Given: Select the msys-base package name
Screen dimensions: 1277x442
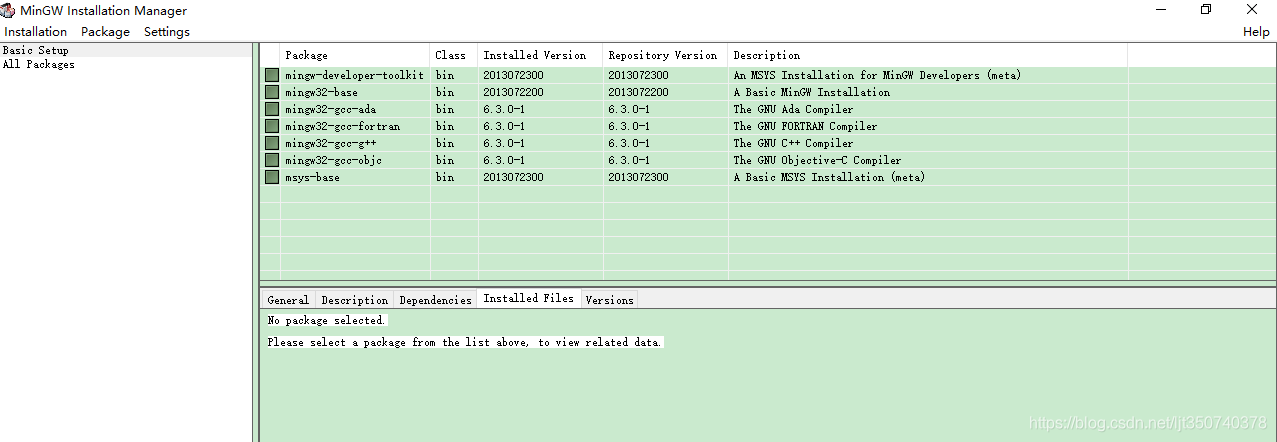Looking at the screenshot, I should point(312,177).
